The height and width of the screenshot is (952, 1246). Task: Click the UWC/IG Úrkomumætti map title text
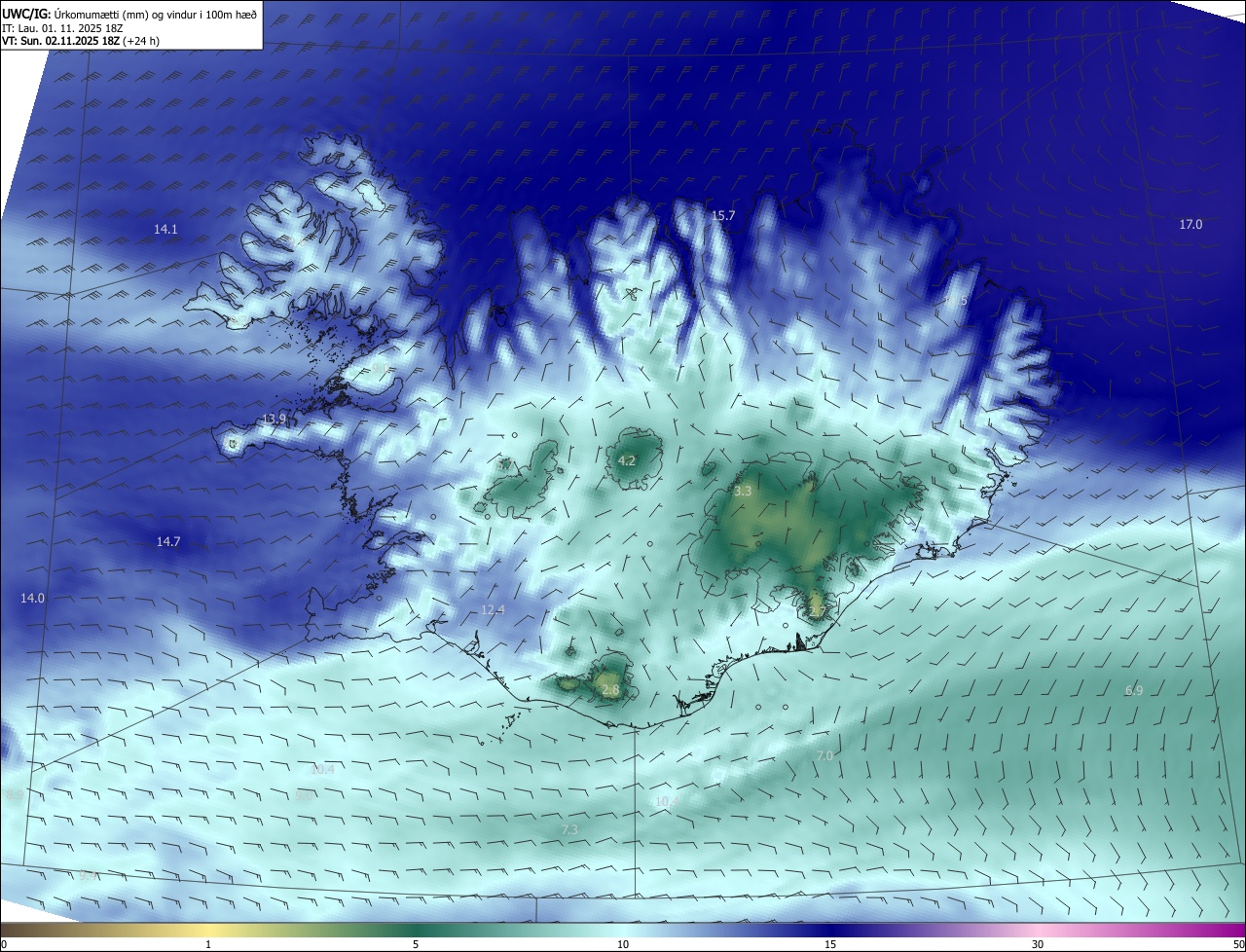point(129,15)
